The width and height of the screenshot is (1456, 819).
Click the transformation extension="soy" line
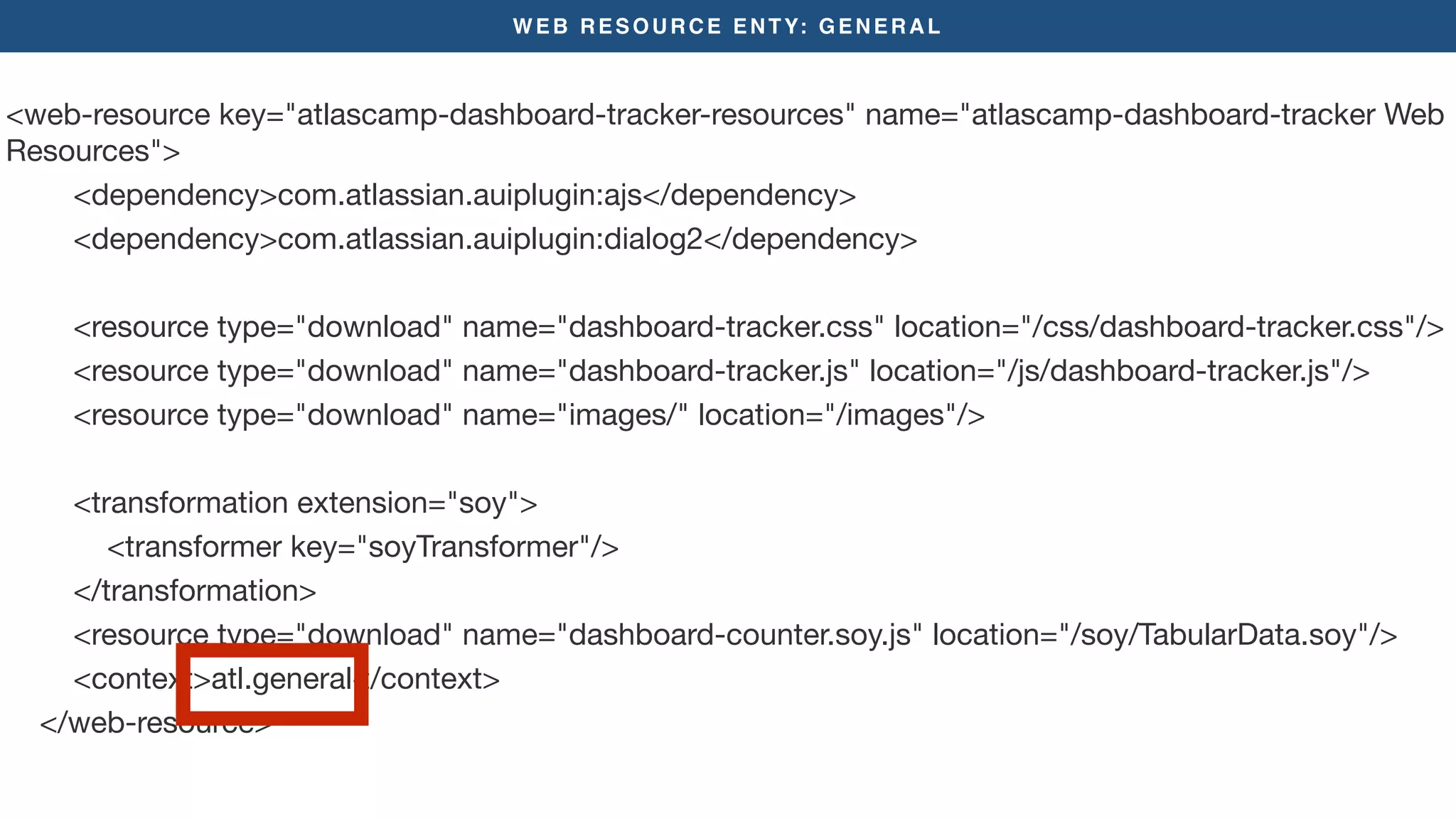306,504
